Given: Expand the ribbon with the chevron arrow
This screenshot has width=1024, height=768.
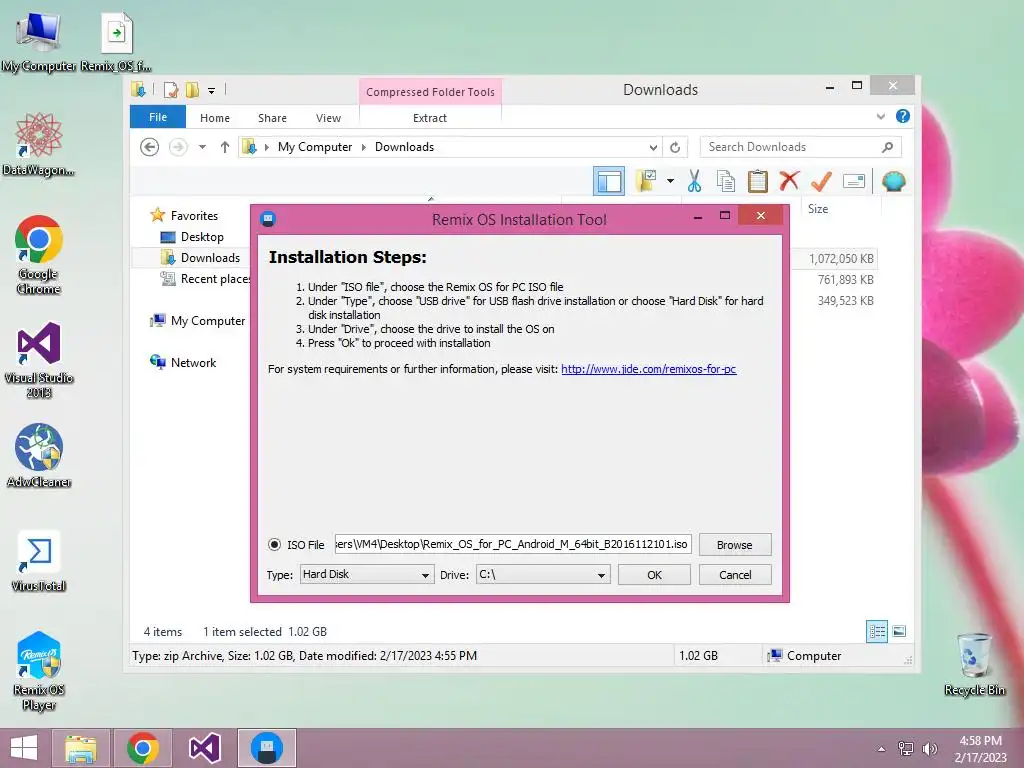Looking at the screenshot, I should point(880,116).
